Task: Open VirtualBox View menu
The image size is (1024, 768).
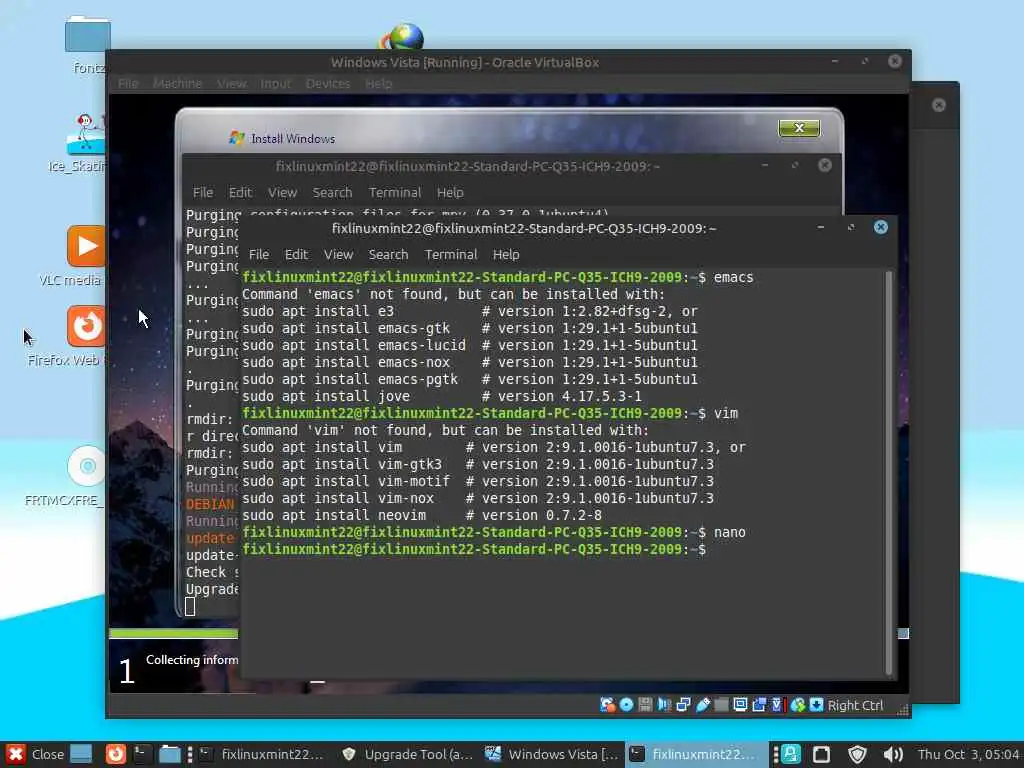Action: click(231, 84)
